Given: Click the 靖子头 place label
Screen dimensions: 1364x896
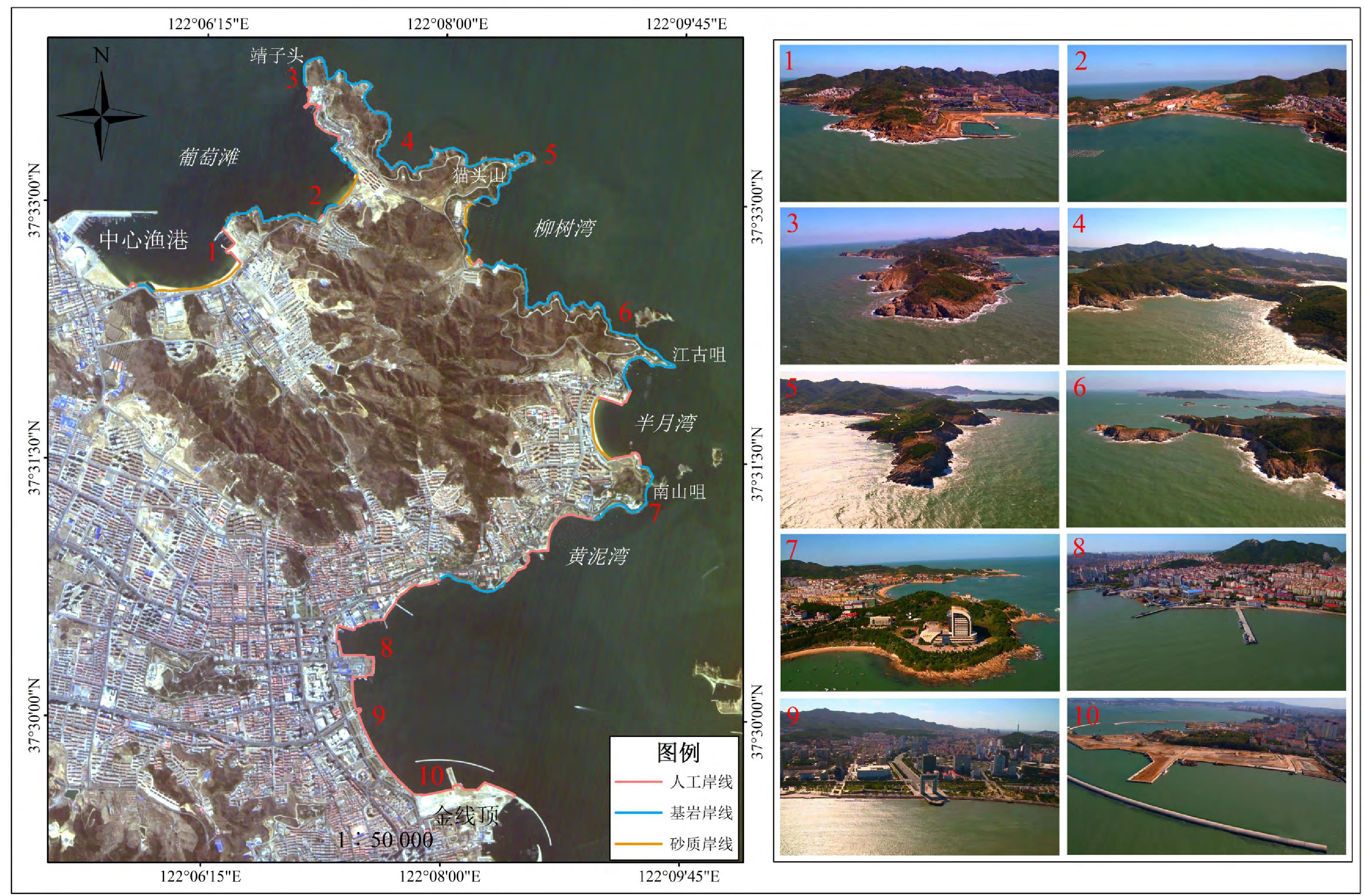Looking at the screenshot, I should tap(276, 56).
